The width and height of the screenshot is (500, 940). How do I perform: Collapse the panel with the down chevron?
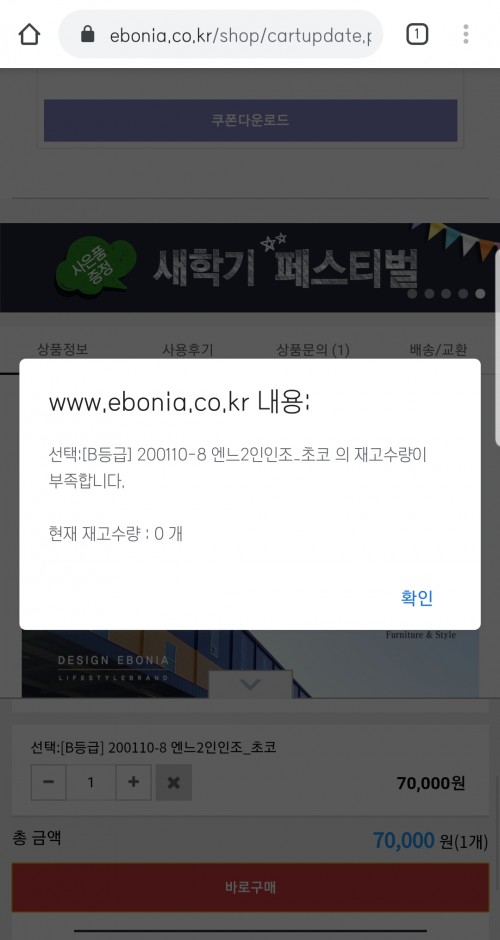pyautogui.click(x=250, y=684)
